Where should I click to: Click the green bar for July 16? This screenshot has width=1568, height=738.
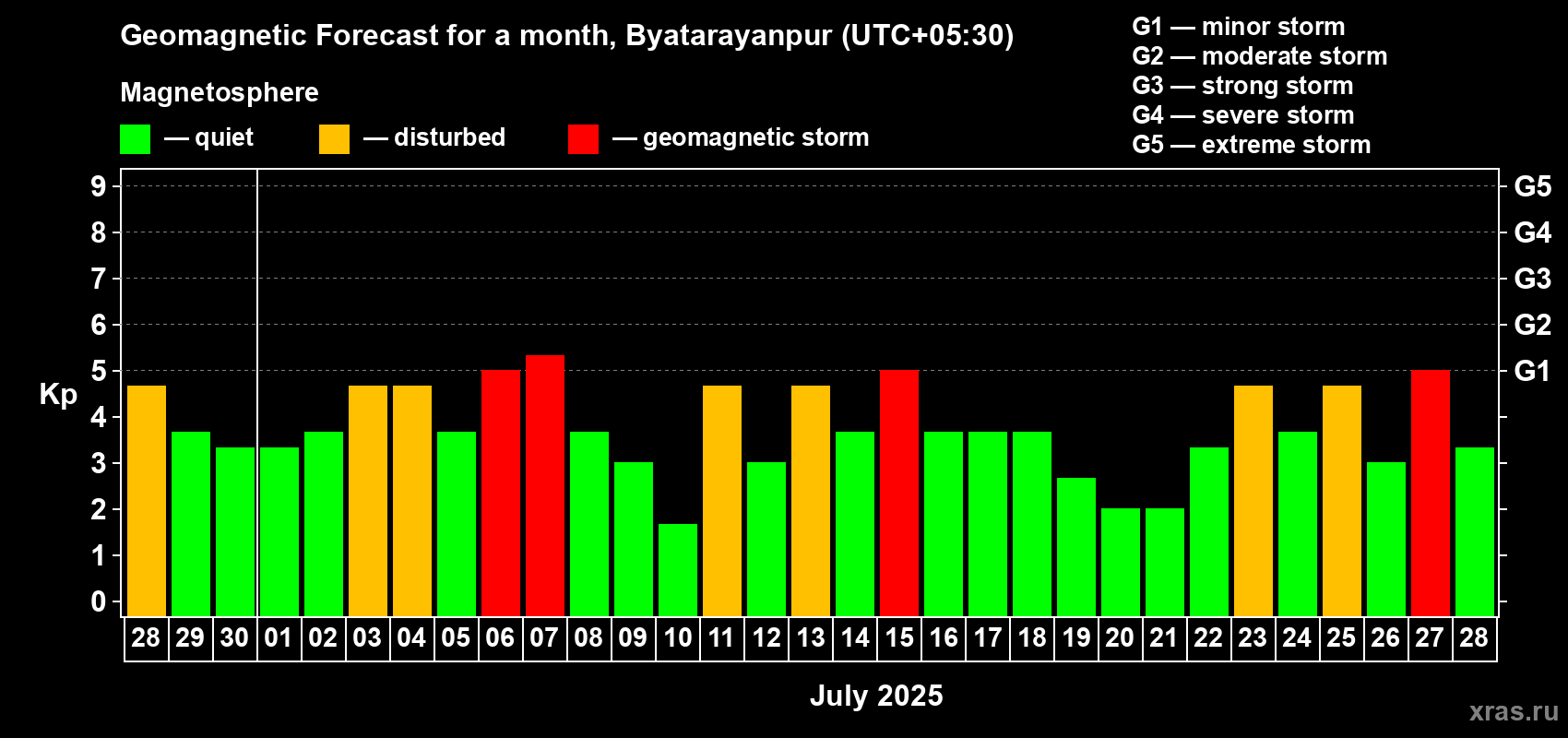[944, 524]
